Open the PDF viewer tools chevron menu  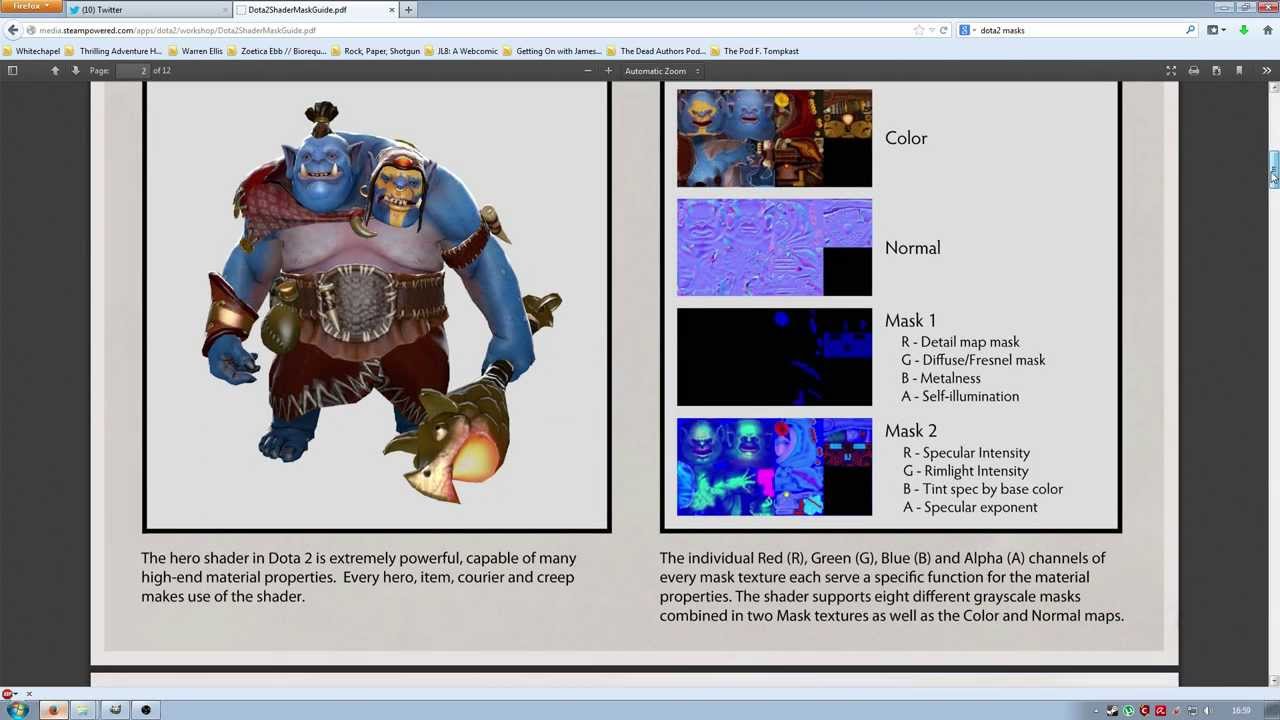1266,71
